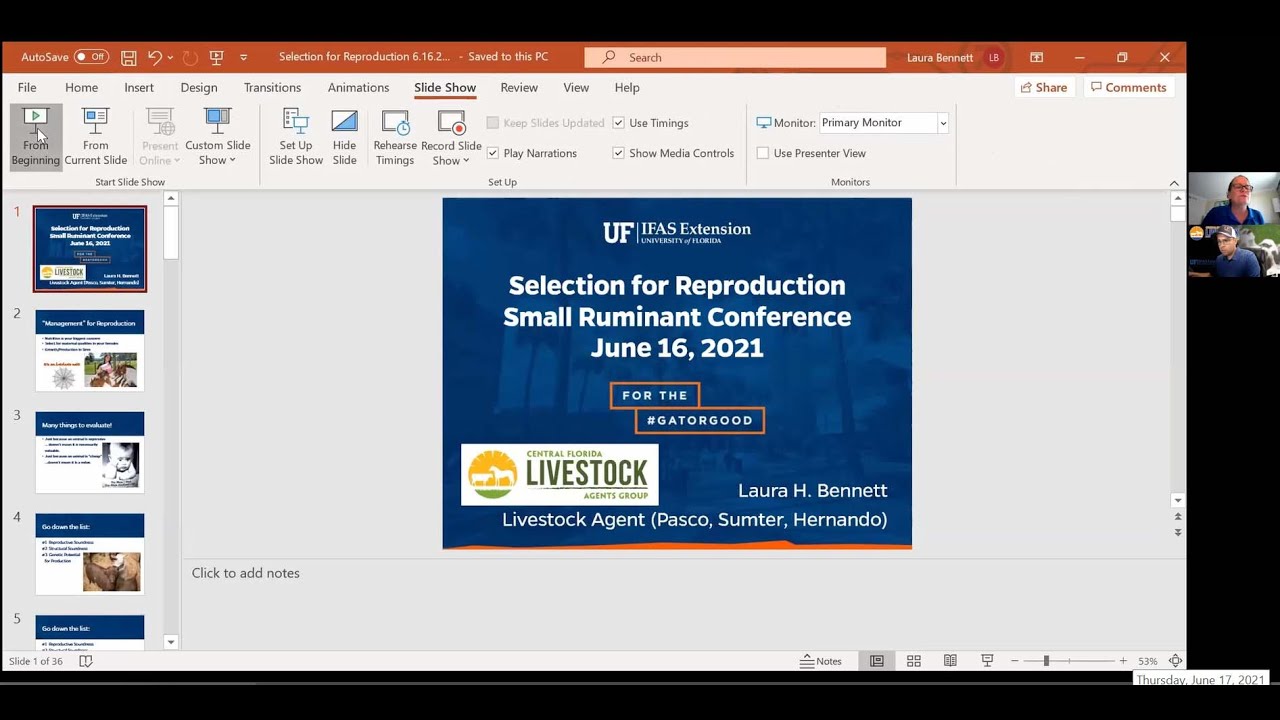This screenshot has height=720, width=1280.
Task: Click Start From Beginning quick access icon
Action: click(x=216, y=58)
